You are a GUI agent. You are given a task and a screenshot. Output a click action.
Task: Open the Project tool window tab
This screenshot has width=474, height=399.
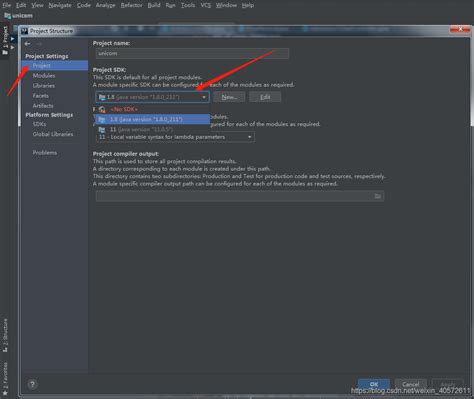[5, 40]
